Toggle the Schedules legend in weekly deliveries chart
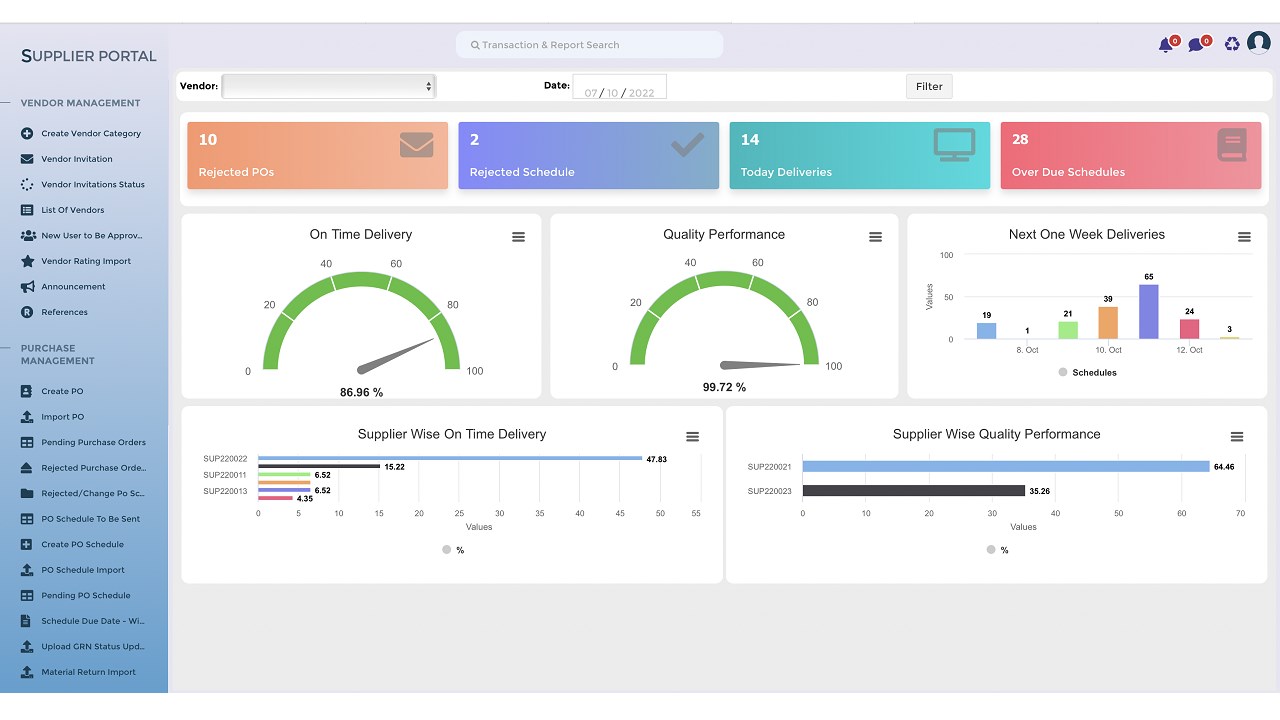The height and width of the screenshot is (720, 1280). click(x=1087, y=372)
